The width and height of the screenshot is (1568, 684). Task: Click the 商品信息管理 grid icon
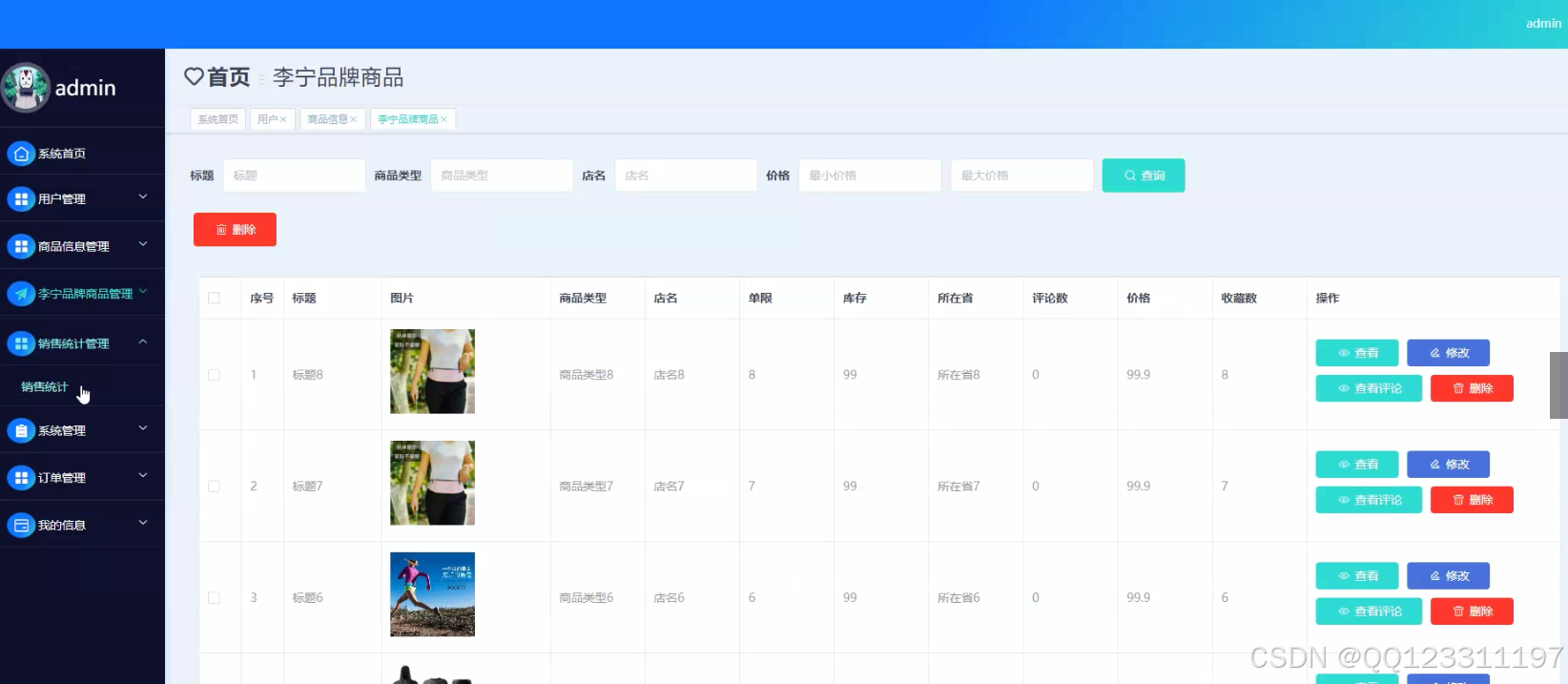click(21, 246)
